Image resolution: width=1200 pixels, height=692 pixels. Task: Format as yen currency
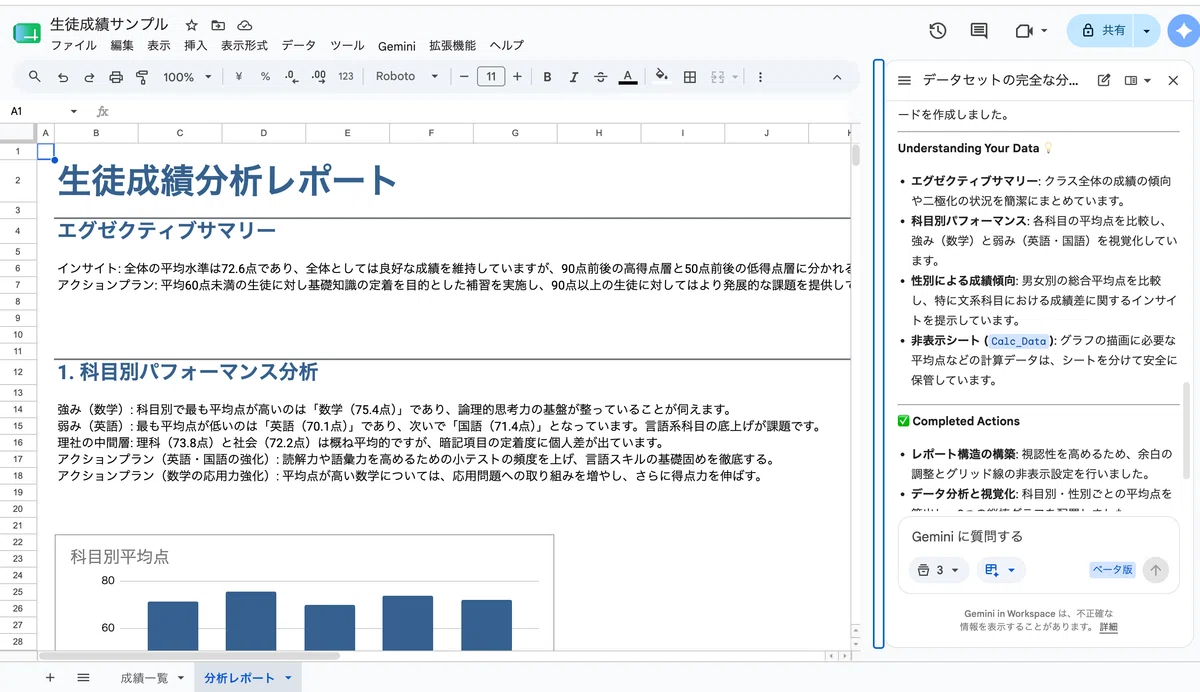point(239,77)
